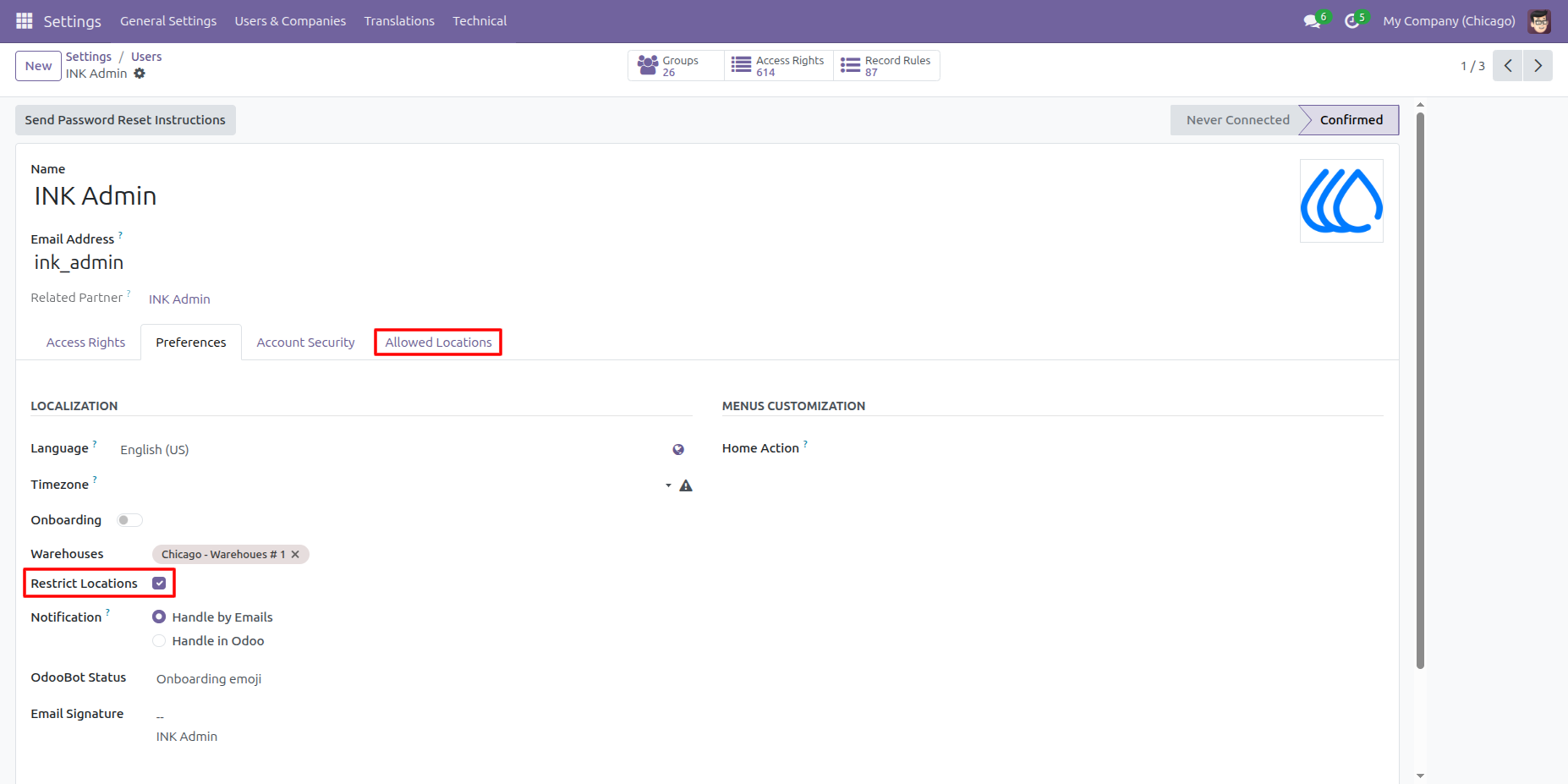
Task: Click the Warehouses tags field
Action: click(421, 555)
